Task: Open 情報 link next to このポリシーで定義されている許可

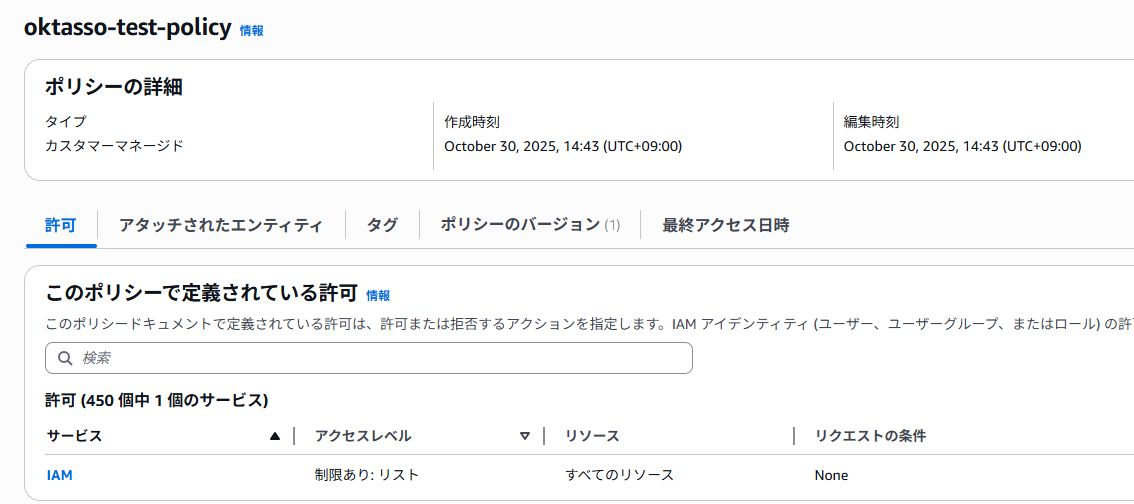Action: (x=378, y=295)
